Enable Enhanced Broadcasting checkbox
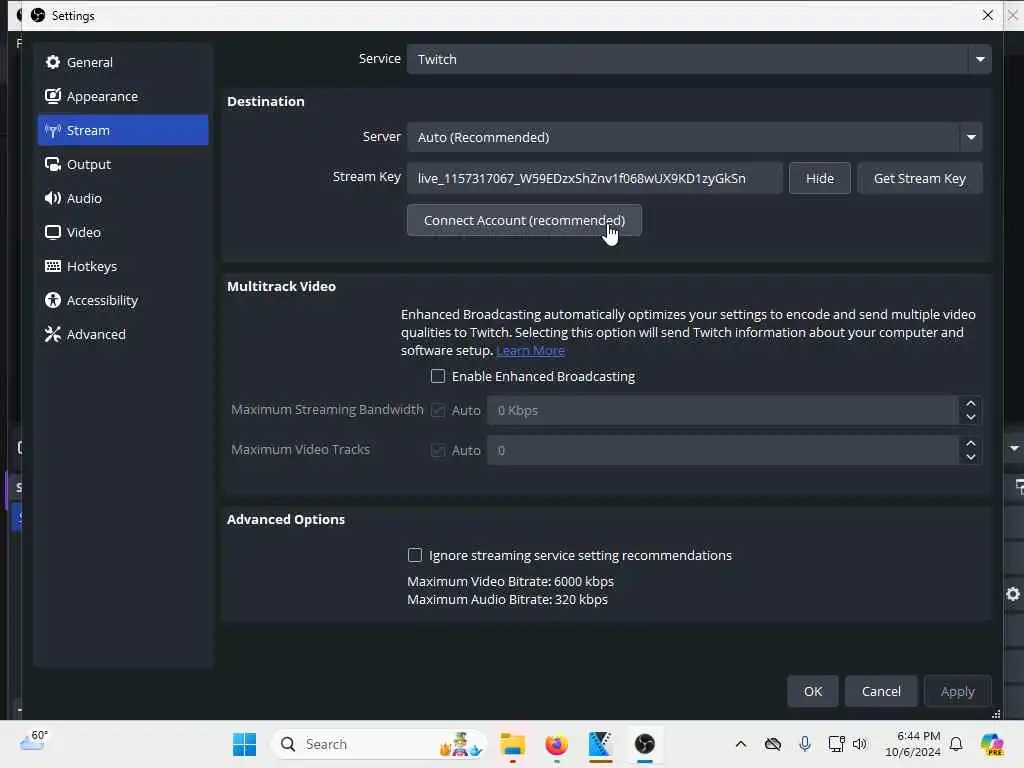The width and height of the screenshot is (1024, 768). (x=438, y=376)
